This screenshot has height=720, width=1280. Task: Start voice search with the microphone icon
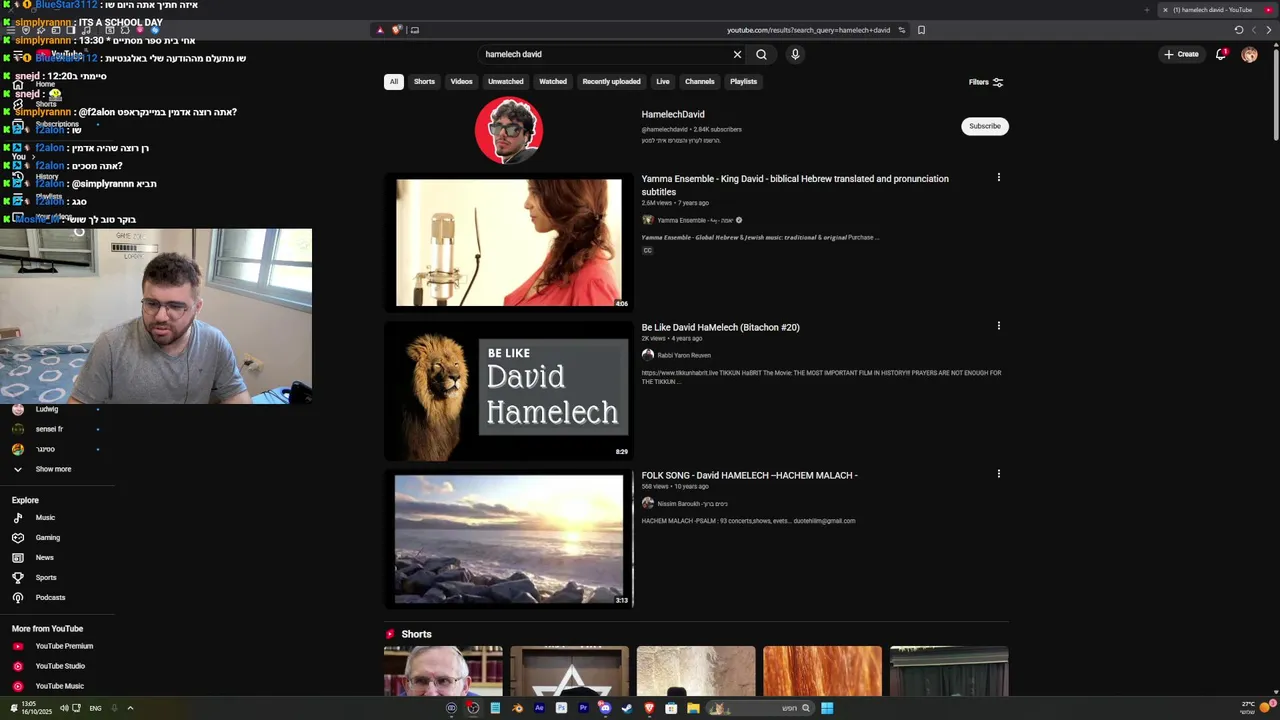(x=795, y=54)
